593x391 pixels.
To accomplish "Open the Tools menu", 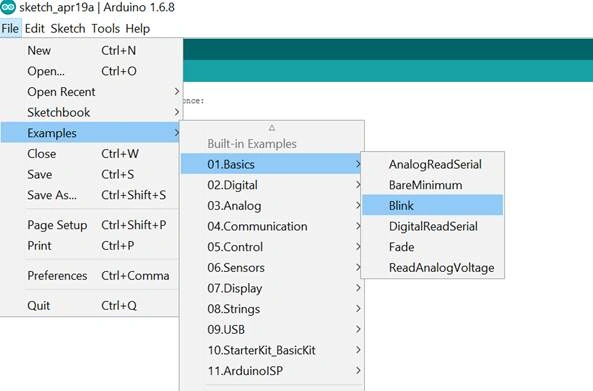I will click(x=106, y=28).
